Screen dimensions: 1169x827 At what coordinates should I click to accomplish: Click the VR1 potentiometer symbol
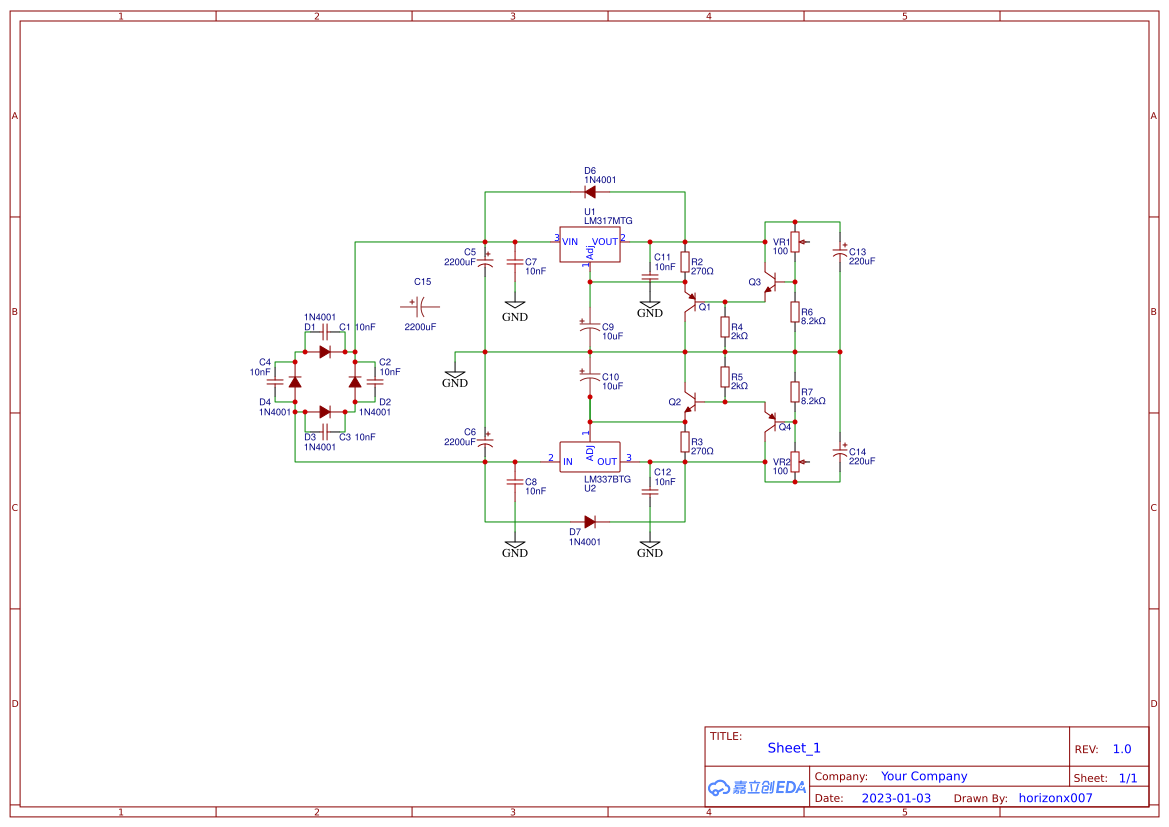coord(797,242)
